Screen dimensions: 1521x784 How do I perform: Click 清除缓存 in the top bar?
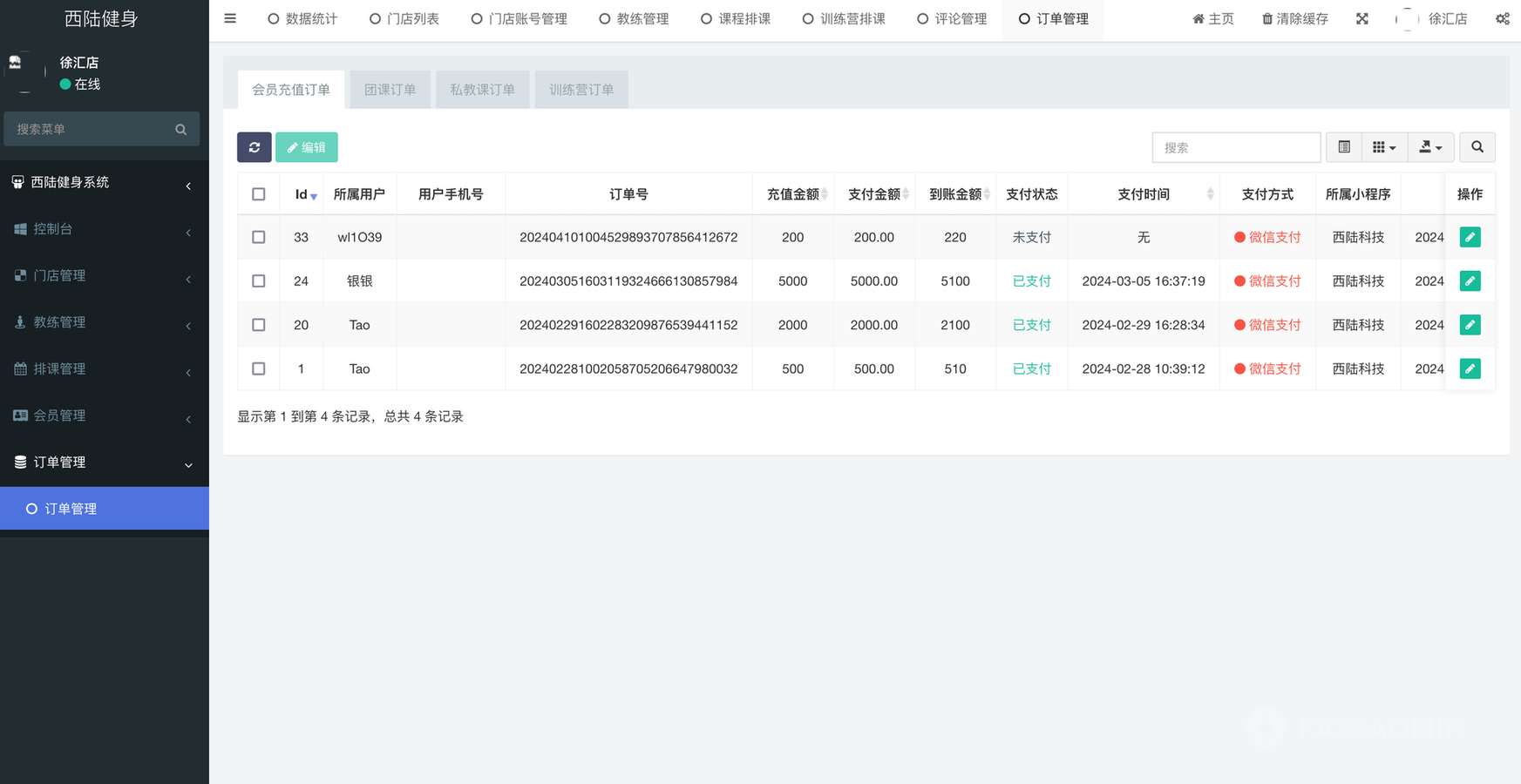[x=1295, y=18]
